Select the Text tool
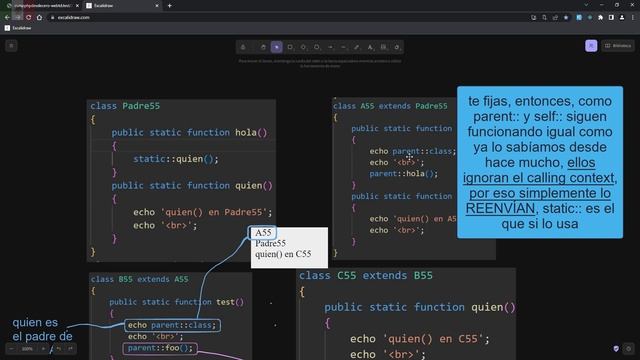Screen dimensions: 640x360 [x=370, y=47]
